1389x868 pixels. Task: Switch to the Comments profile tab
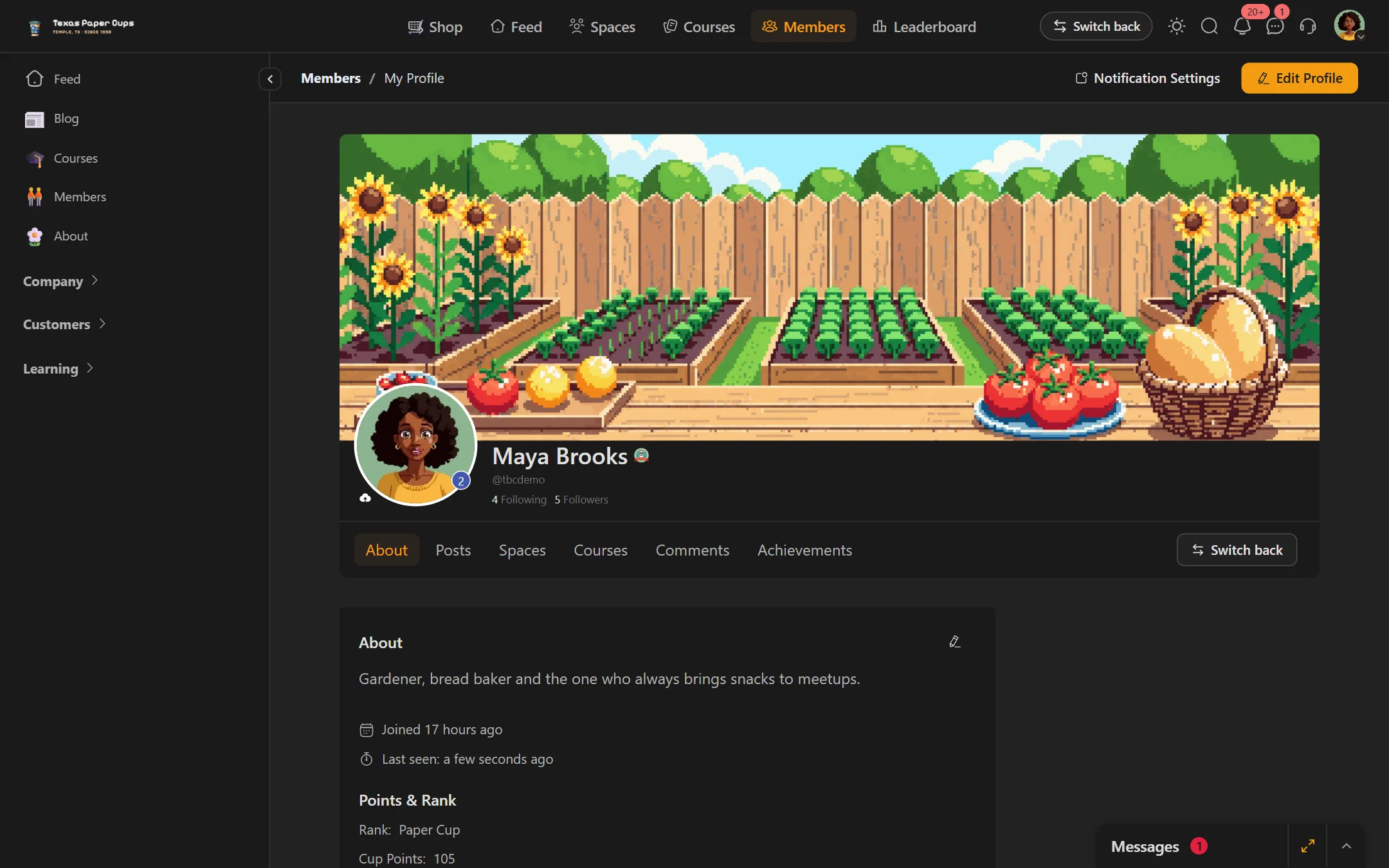tap(693, 550)
